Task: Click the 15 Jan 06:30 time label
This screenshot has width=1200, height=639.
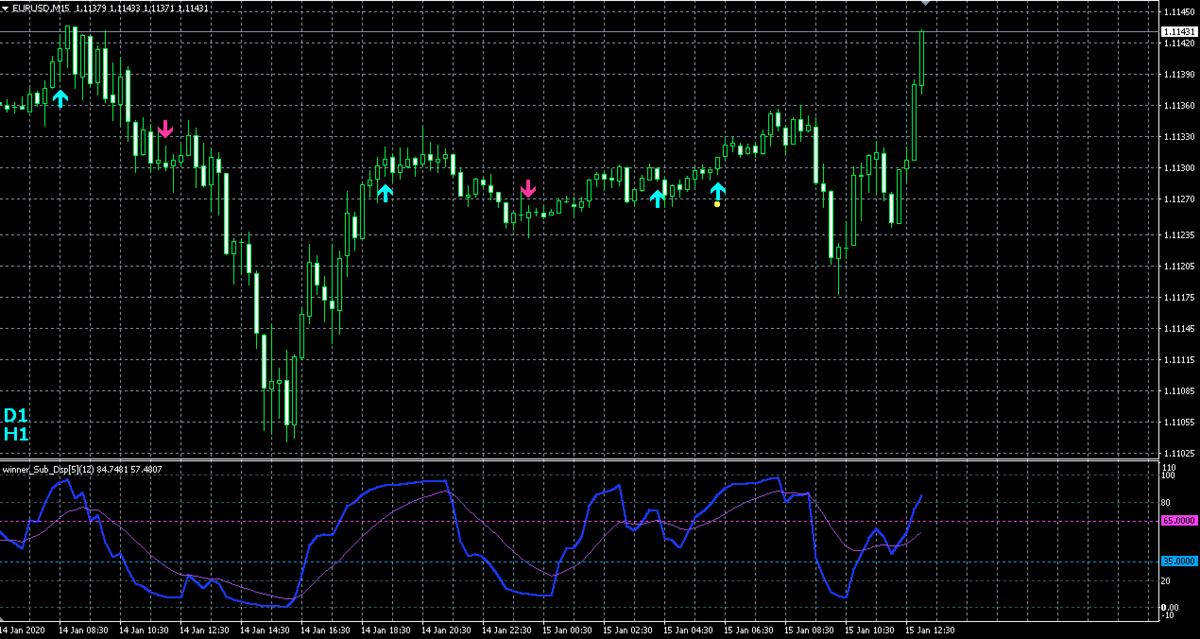Action: [x=750, y=631]
